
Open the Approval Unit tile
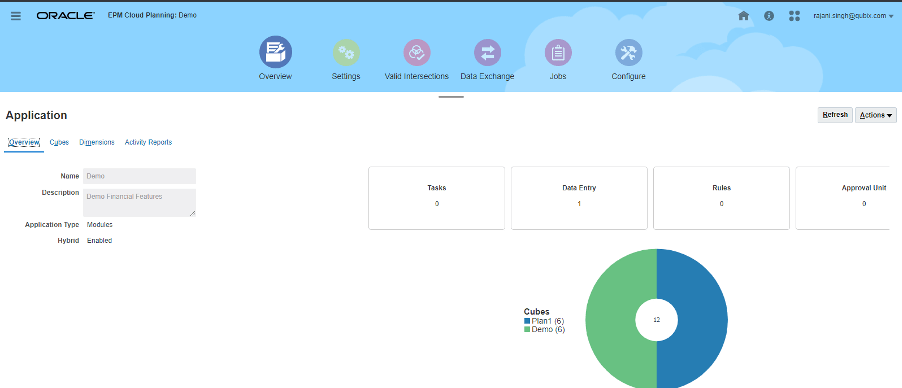point(843,198)
